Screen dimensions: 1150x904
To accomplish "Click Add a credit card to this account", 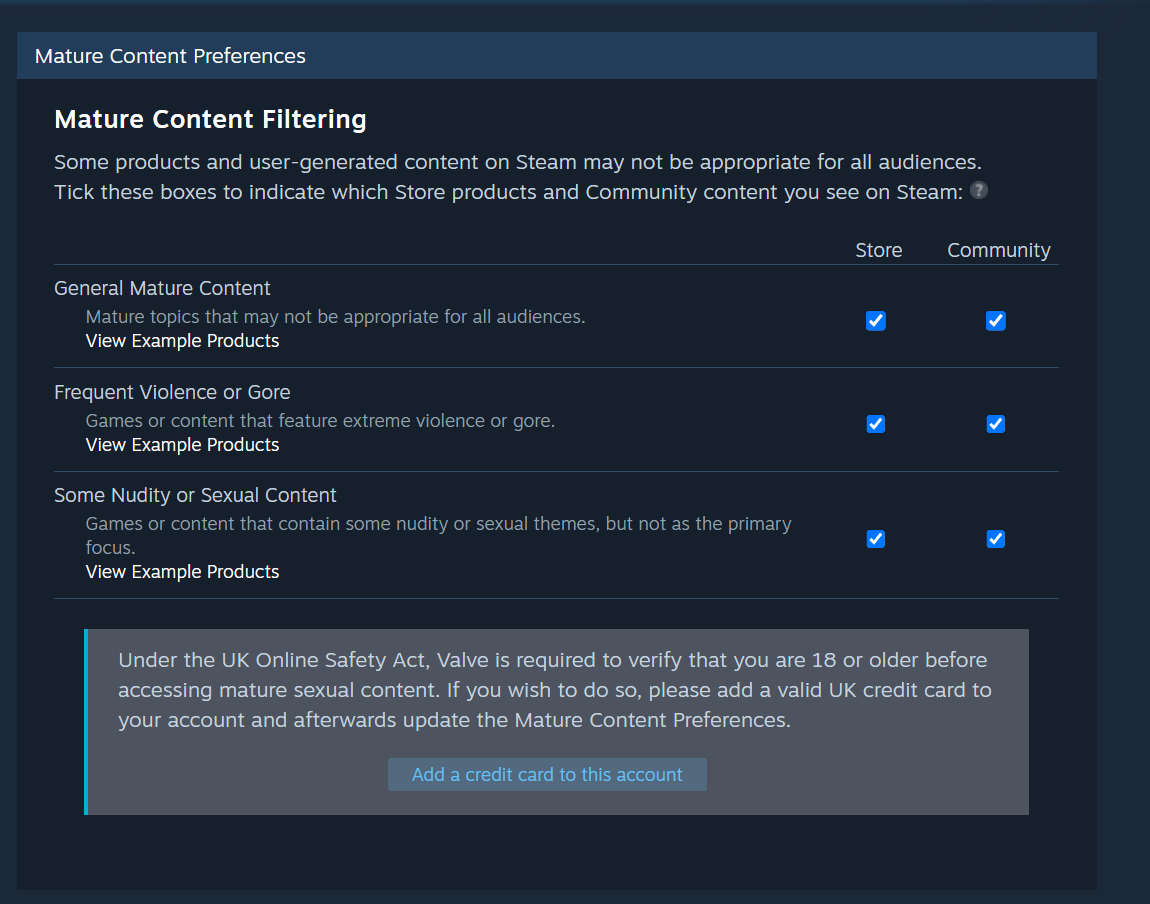I will coord(547,774).
